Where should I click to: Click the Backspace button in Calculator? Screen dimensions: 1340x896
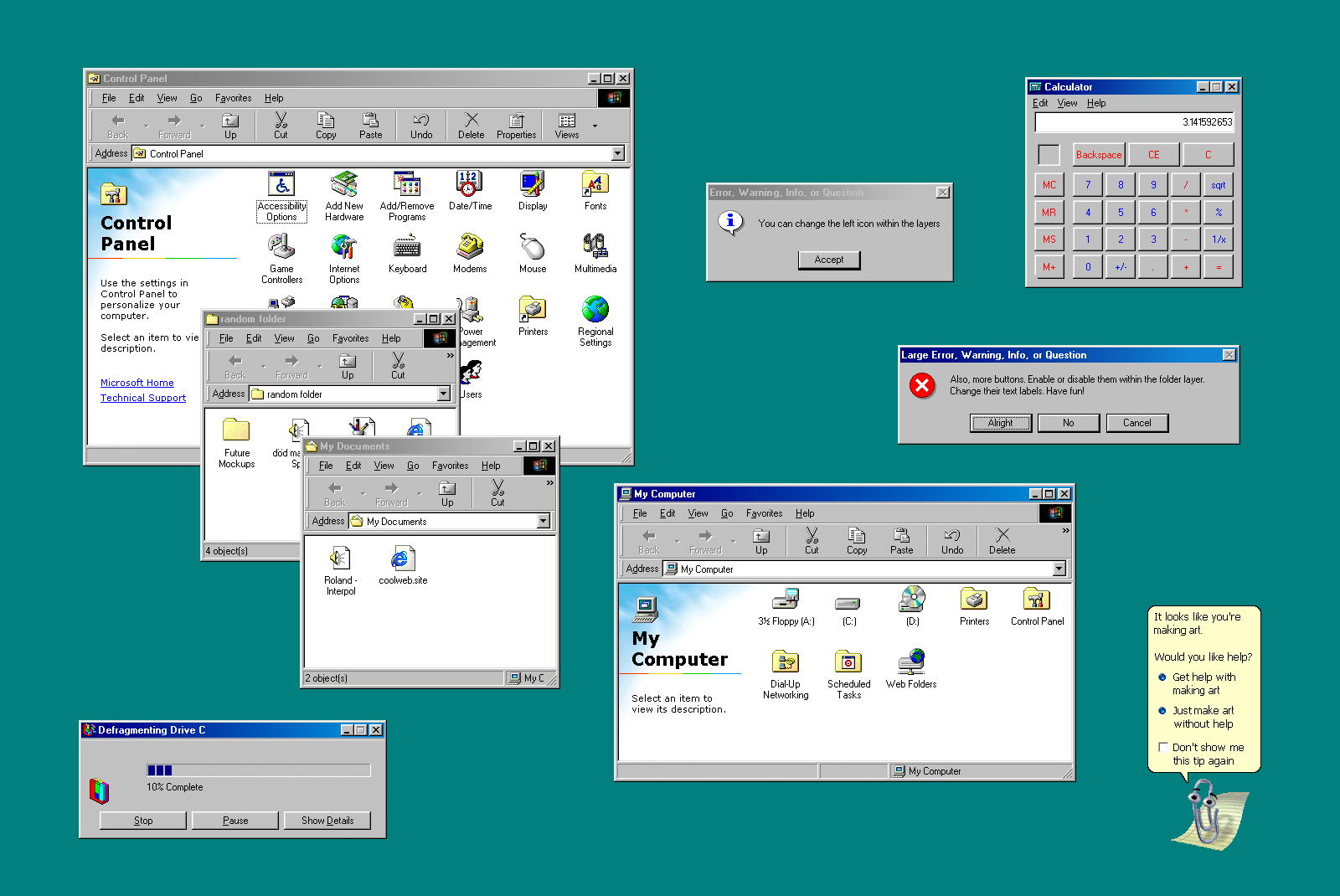coord(1099,155)
